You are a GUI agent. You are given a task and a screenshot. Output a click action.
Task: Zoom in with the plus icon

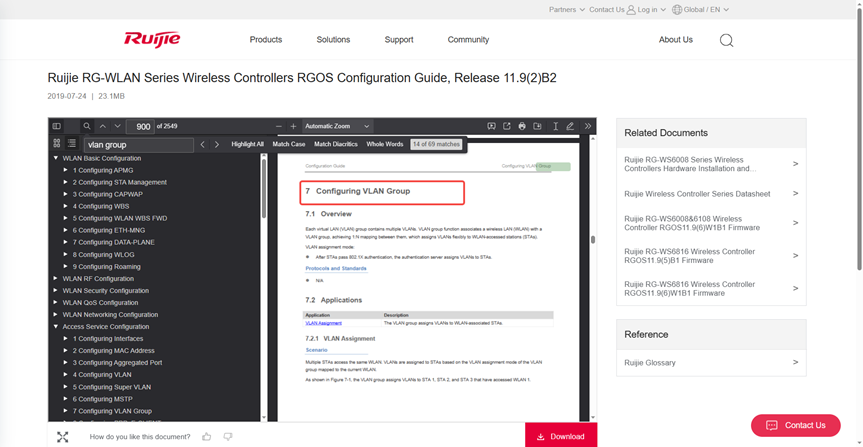pyautogui.click(x=293, y=126)
